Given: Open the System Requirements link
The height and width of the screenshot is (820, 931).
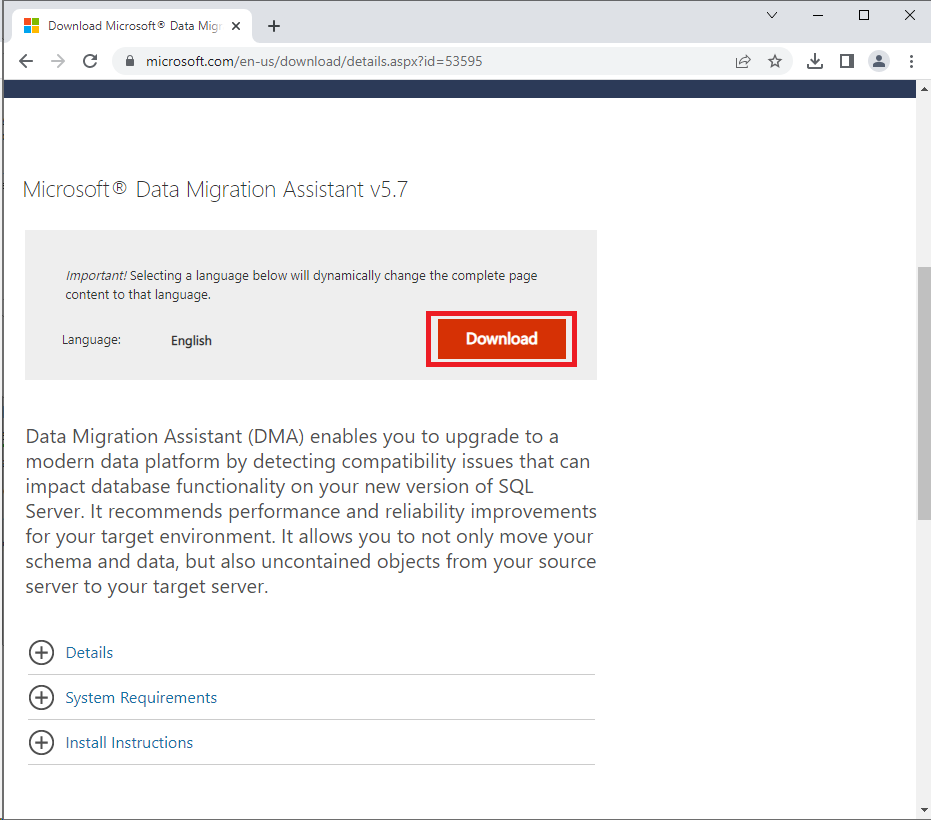Looking at the screenshot, I should pyautogui.click(x=141, y=698).
